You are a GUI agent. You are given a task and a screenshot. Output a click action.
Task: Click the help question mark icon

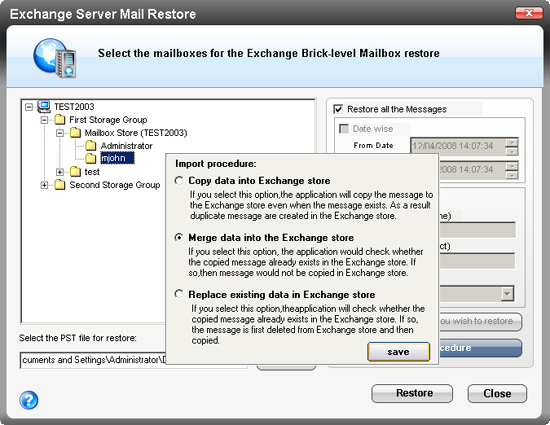[29, 400]
